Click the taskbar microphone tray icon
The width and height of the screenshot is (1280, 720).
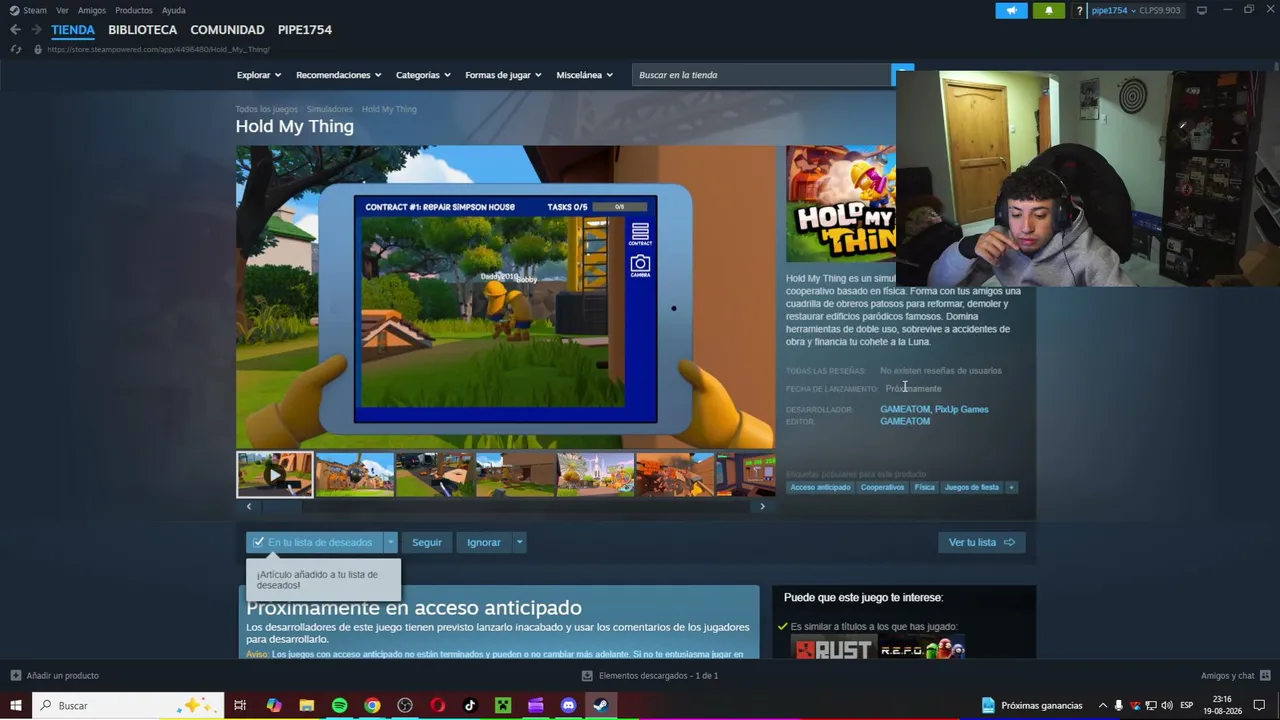coord(1119,706)
